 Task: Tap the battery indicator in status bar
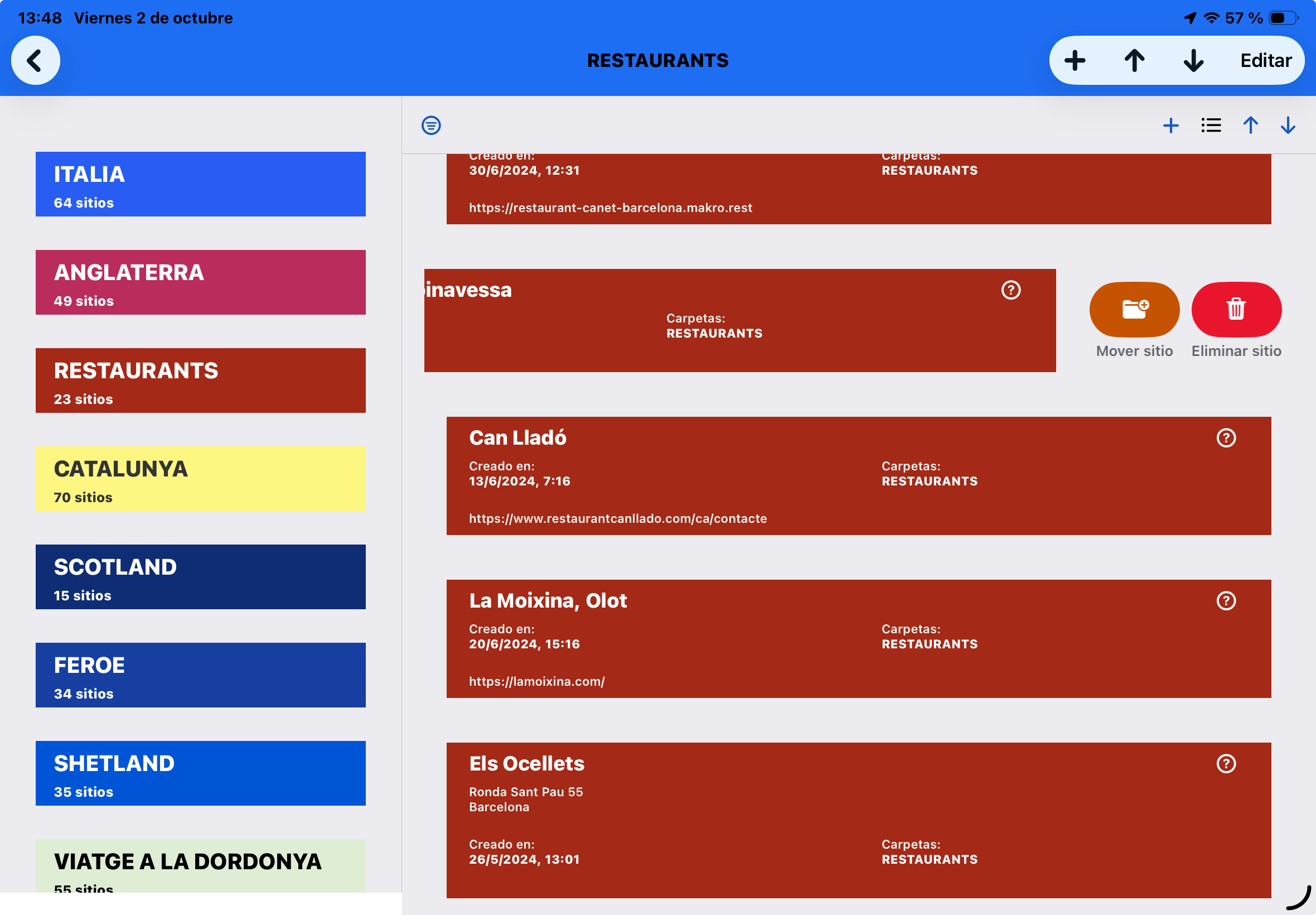(1283, 18)
